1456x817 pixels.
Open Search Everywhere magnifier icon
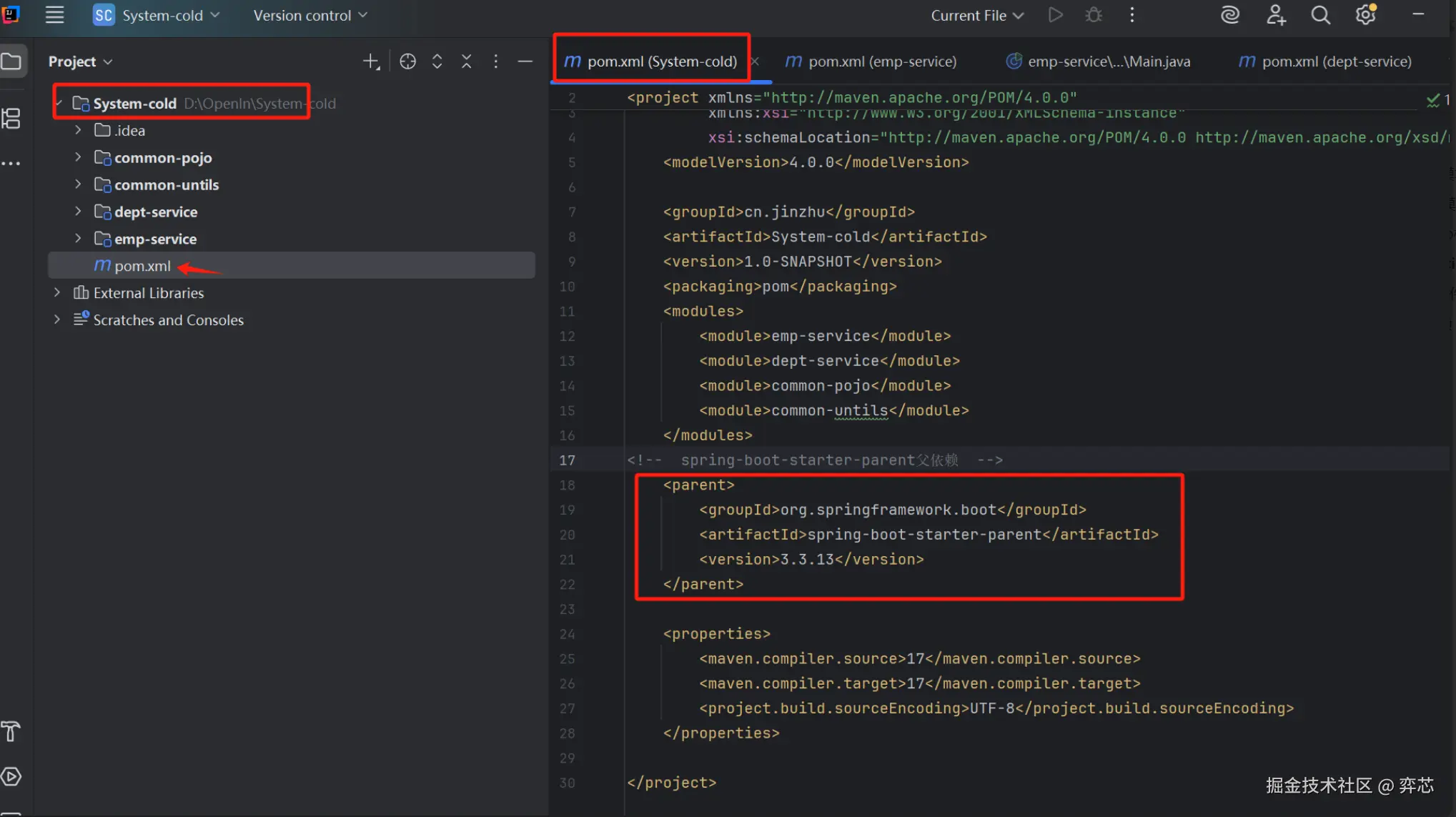[1320, 15]
